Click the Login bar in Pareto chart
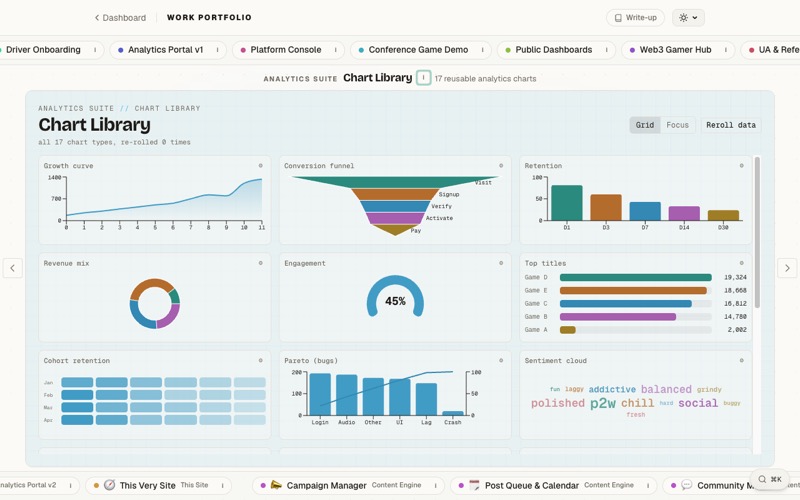 pos(320,394)
